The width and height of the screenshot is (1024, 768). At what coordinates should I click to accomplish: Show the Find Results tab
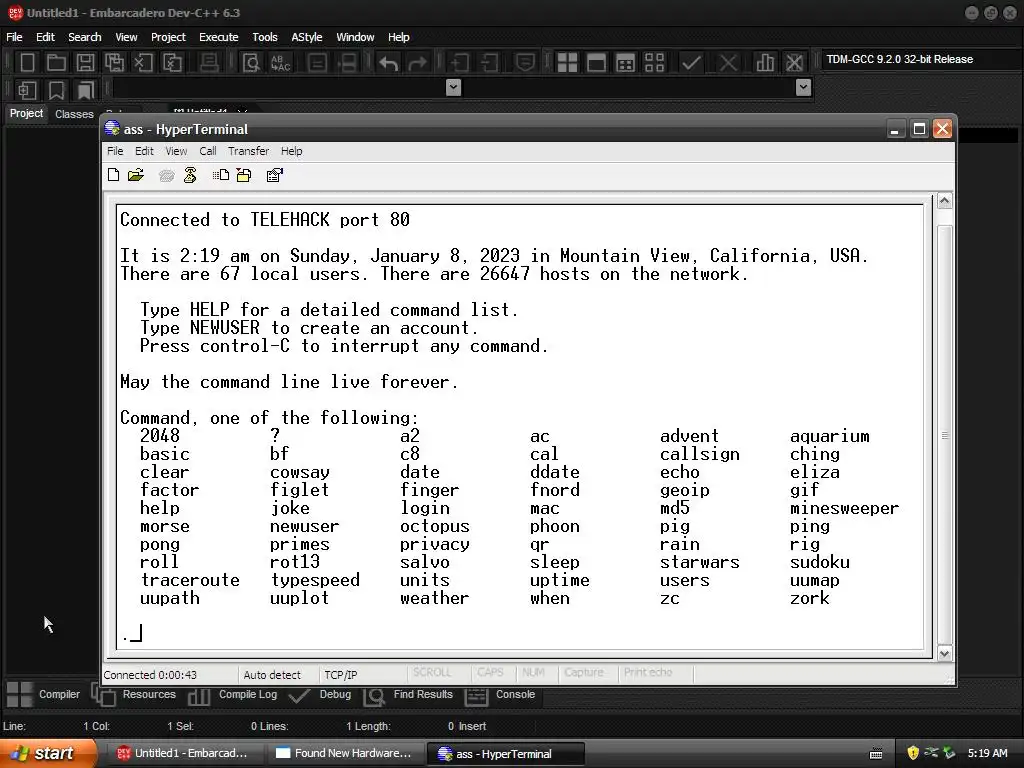[408, 694]
